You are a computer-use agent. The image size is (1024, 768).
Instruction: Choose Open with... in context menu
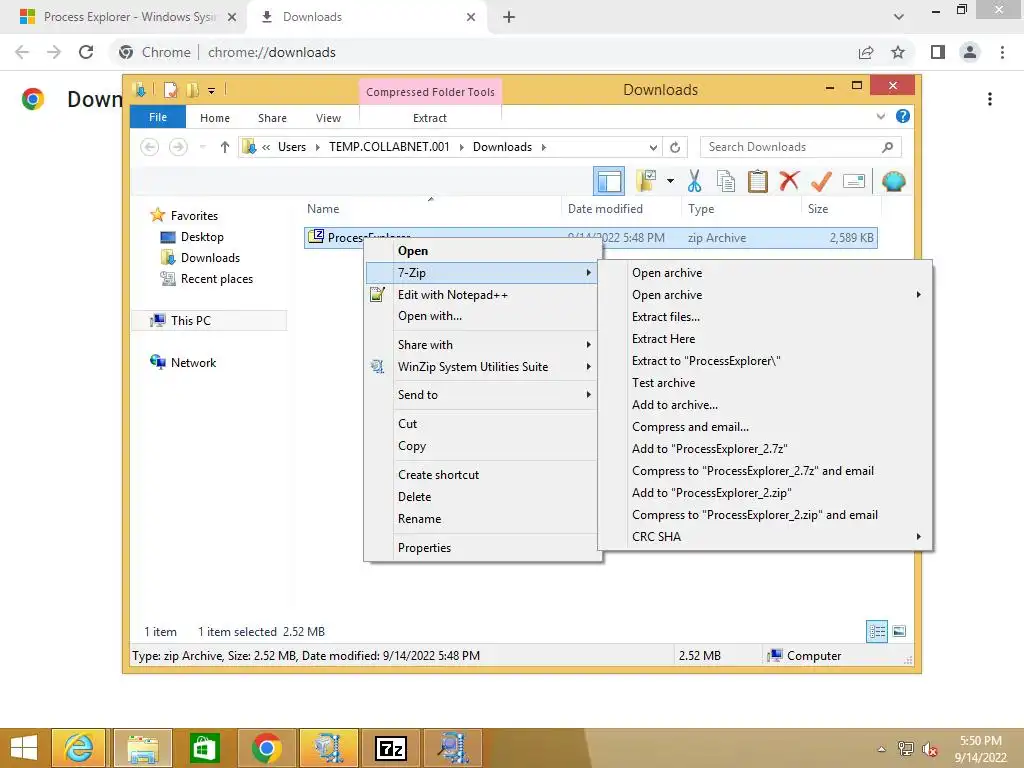pyautogui.click(x=430, y=315)
